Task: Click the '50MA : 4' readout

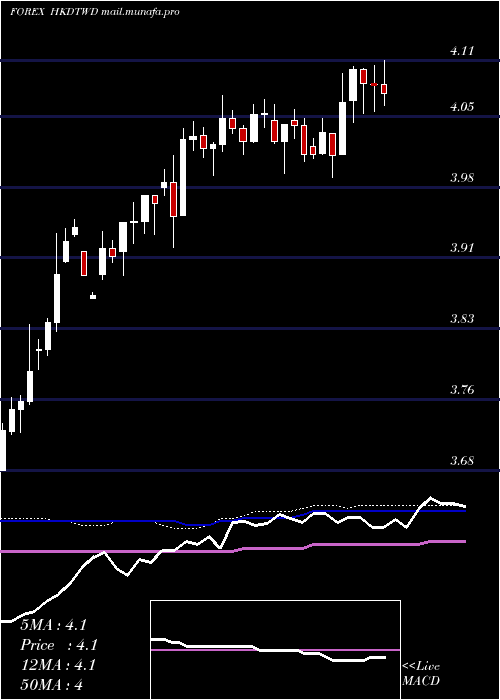Action: coord(52,685)
